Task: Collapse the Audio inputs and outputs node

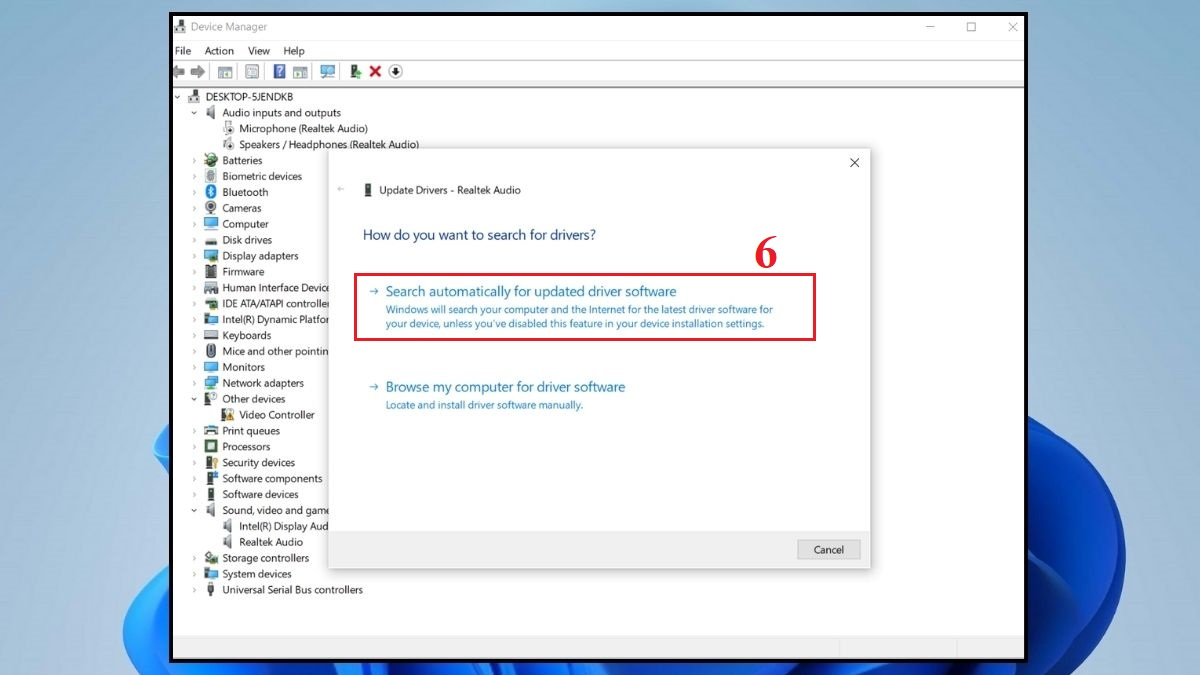Action: pos(195,113)
